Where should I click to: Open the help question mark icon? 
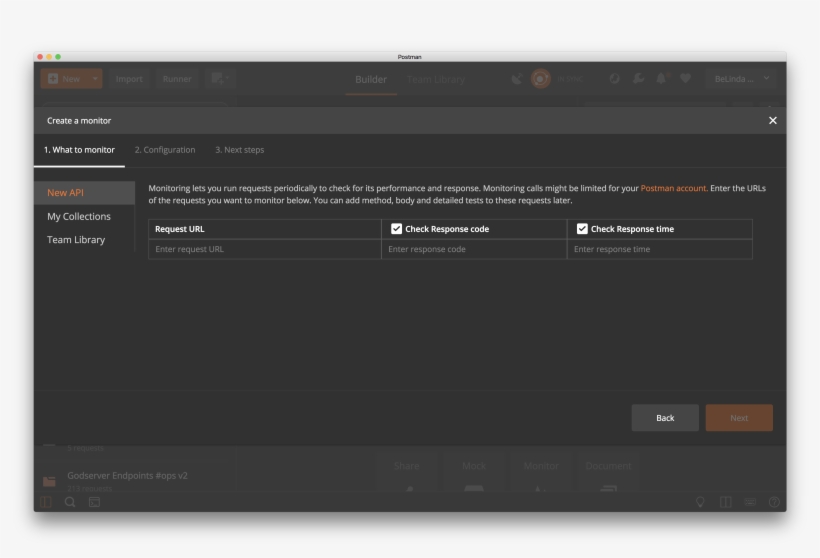coord(774,502)
